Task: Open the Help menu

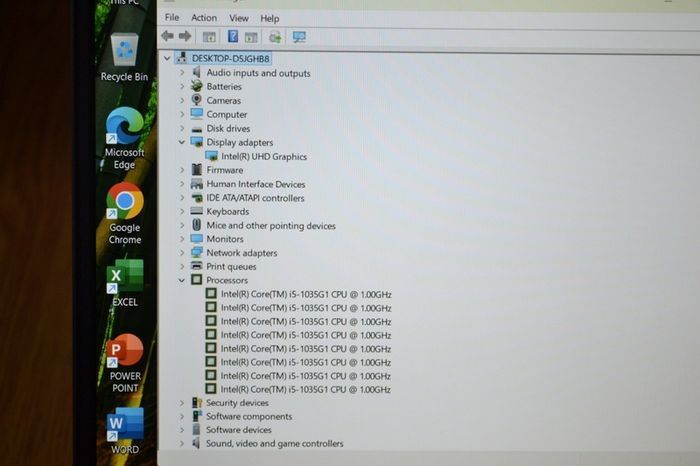Action: [x=270, y=19]
